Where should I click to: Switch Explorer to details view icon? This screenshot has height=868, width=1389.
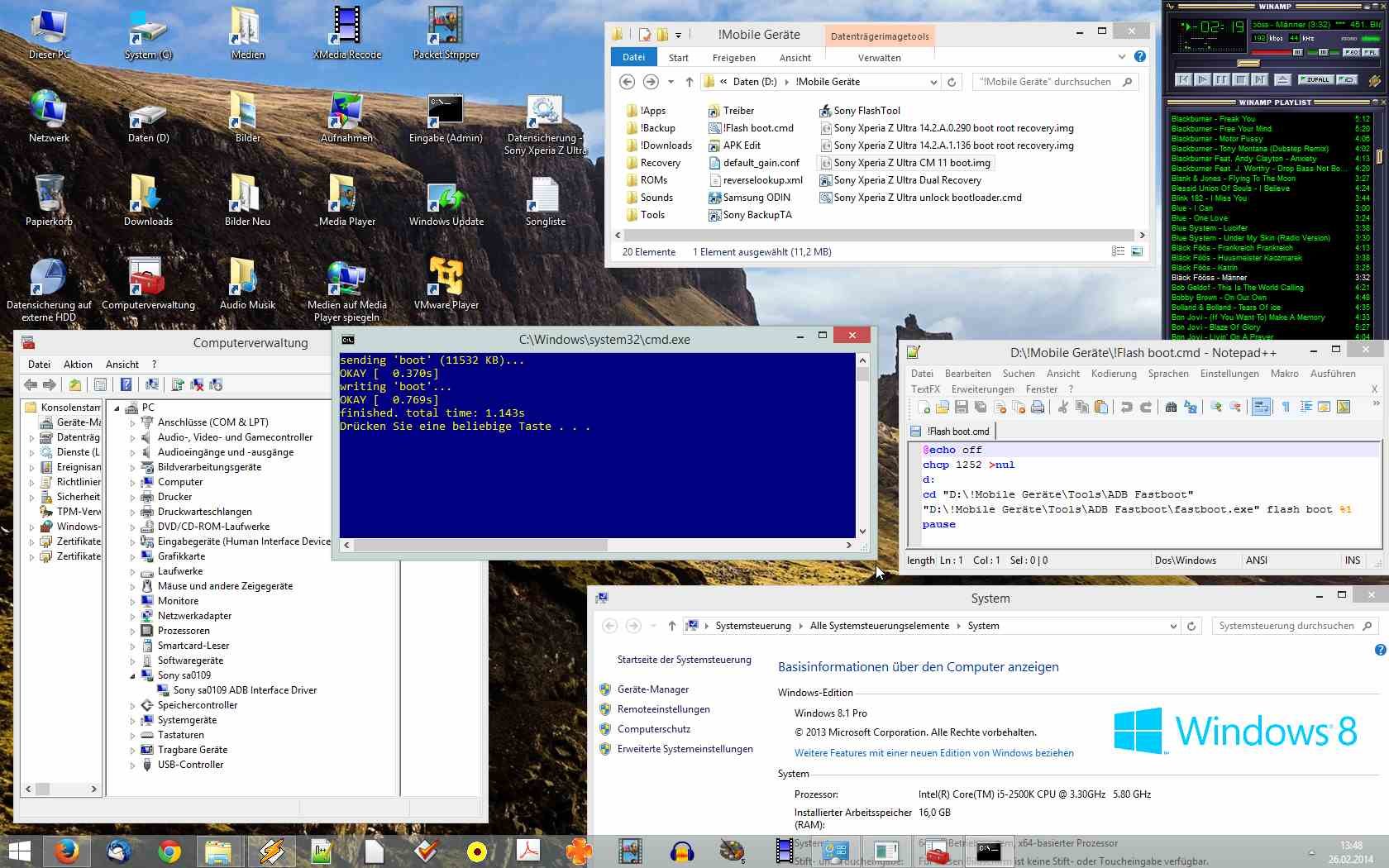tap(1118, 251)
